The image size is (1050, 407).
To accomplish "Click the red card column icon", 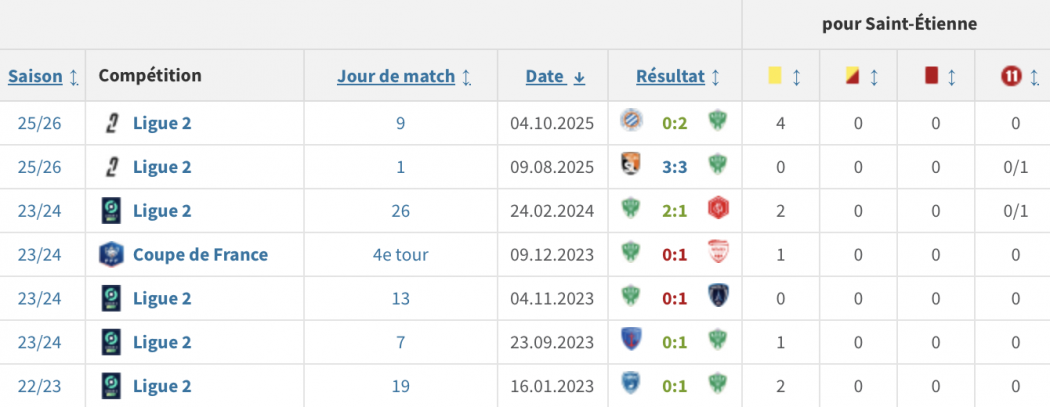I will (x=931, y=76).
